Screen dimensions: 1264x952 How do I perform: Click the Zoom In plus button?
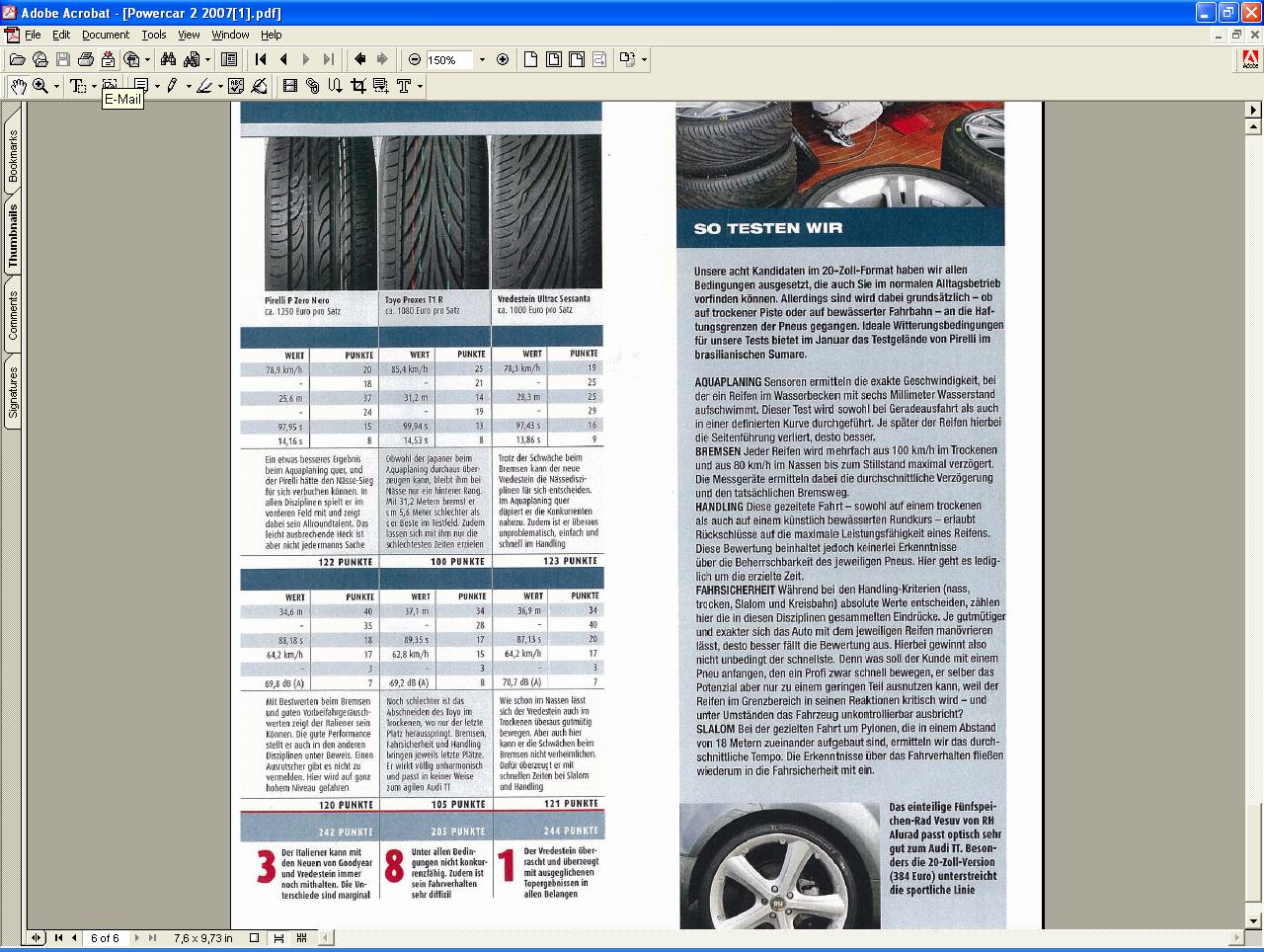pos(503,59)
